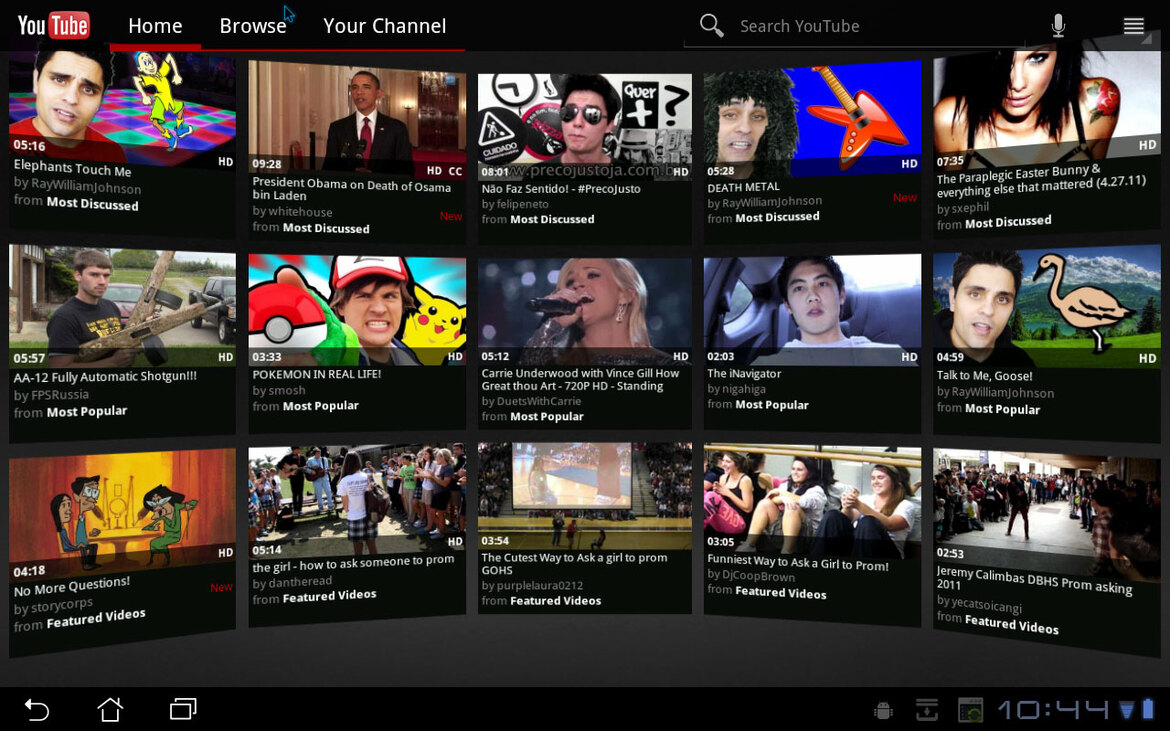The height and width of the screenshot is (731, 1170).
Task: Tap the Android home button
Action: coord(110,709)
